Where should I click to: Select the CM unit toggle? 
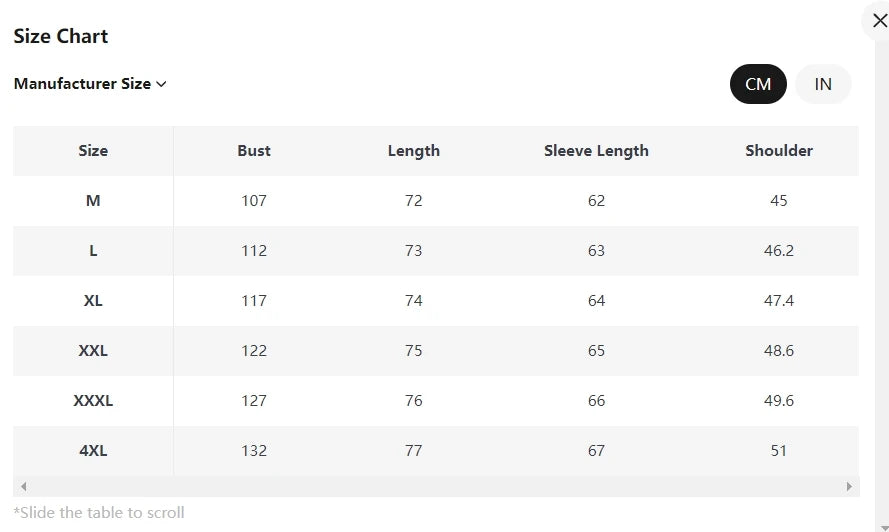pos(758,84)
